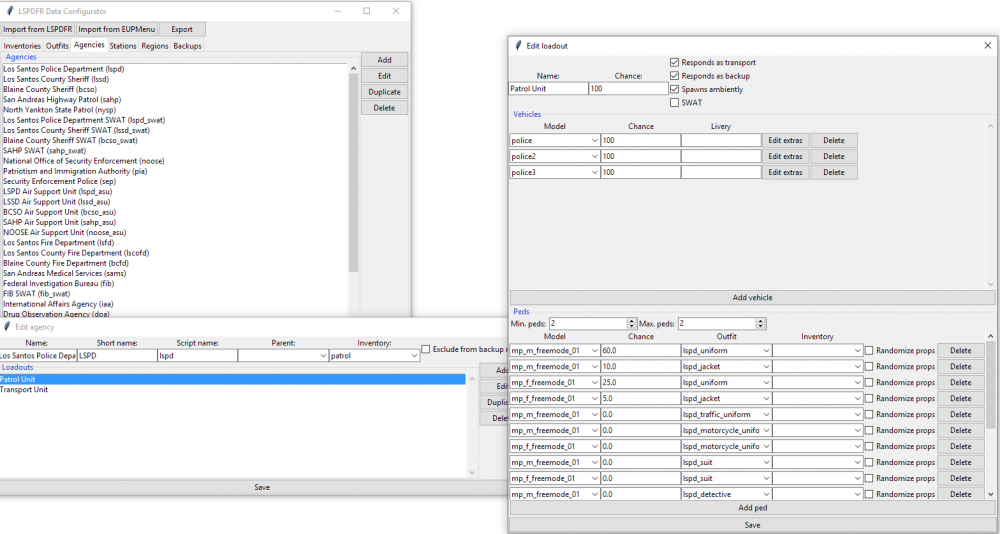Viewport: 1000px width, 534px height.
Task: Increase Min. peds with the up arrow
Action: (x=632, y=321)
